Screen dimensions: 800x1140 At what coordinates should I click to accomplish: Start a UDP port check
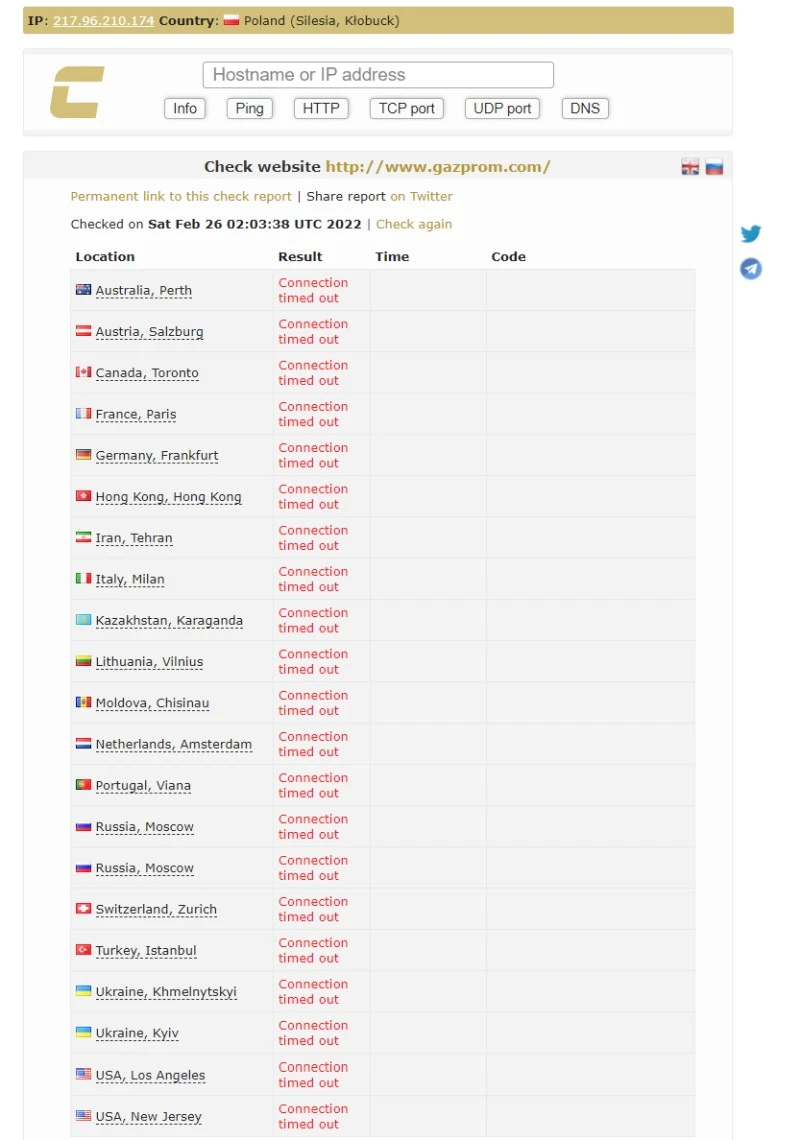[x=502, y=108]
